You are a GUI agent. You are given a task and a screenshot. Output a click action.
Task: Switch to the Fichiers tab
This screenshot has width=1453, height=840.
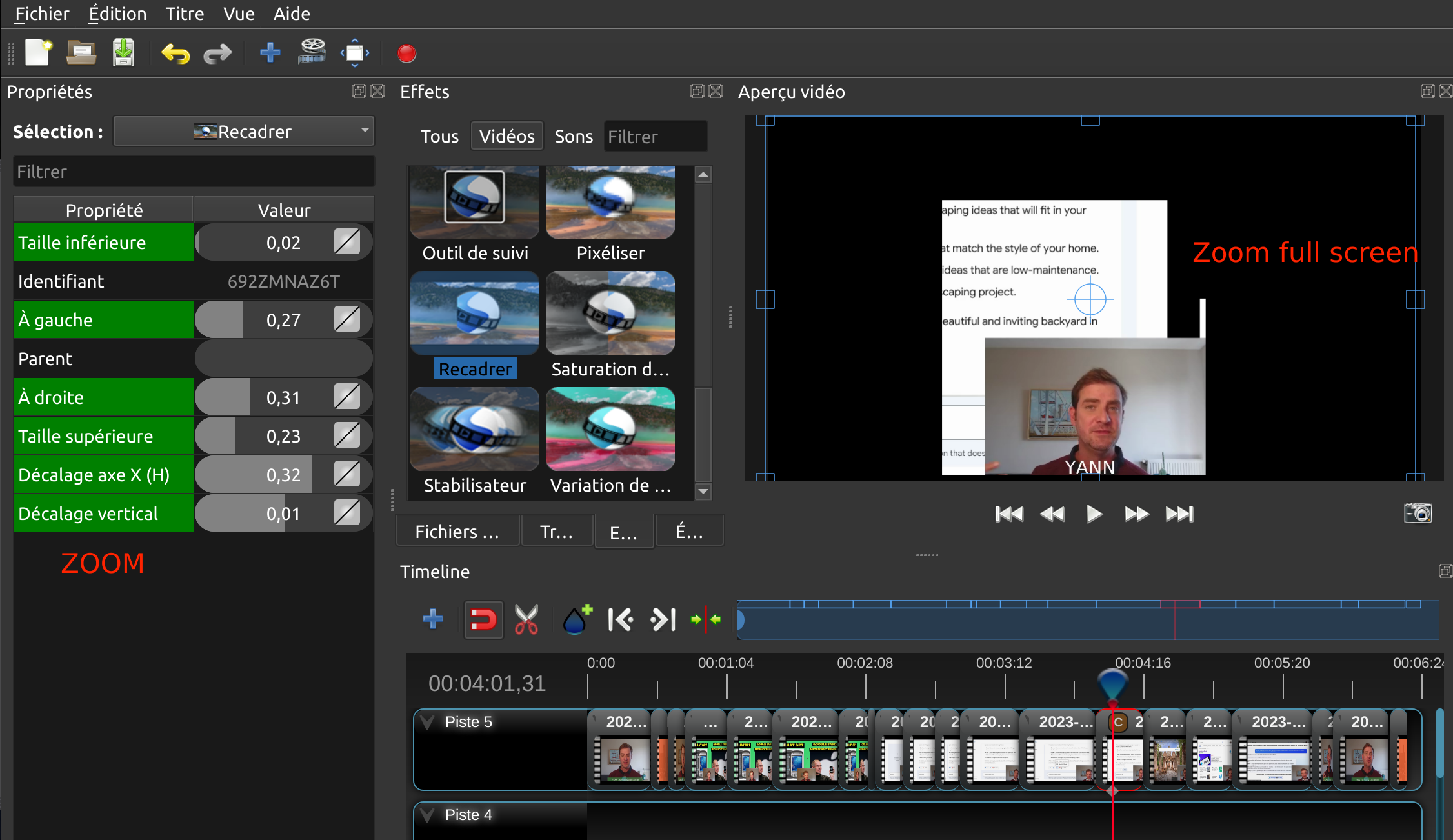[457, 531]
